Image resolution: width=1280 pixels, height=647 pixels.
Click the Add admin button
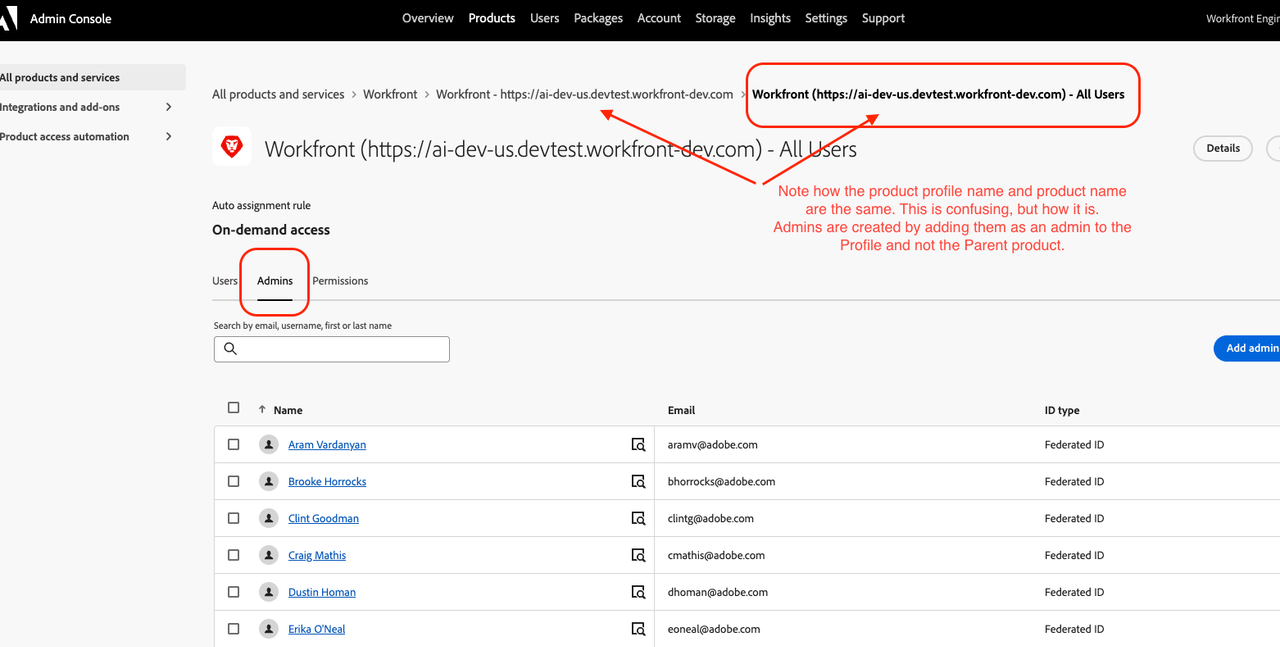coord(1250,348)
